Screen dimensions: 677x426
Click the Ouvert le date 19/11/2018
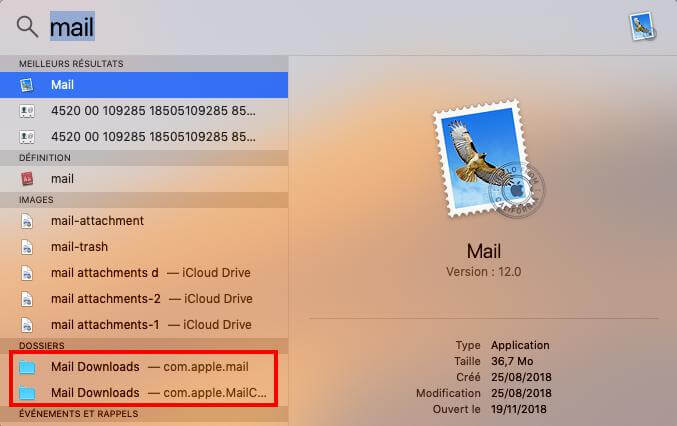pos(519,409)
